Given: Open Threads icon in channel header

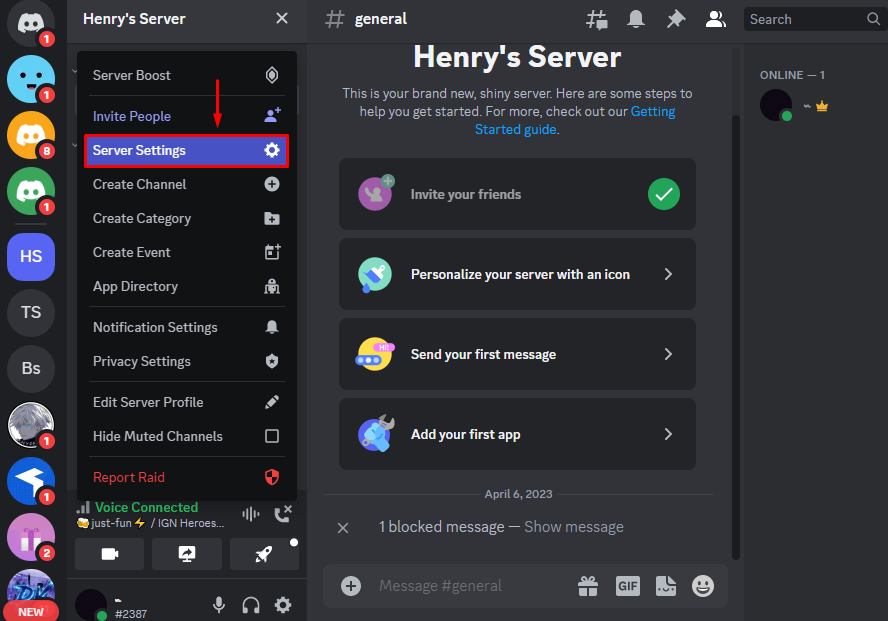Looking at the screenshot, I should [596, 19].
